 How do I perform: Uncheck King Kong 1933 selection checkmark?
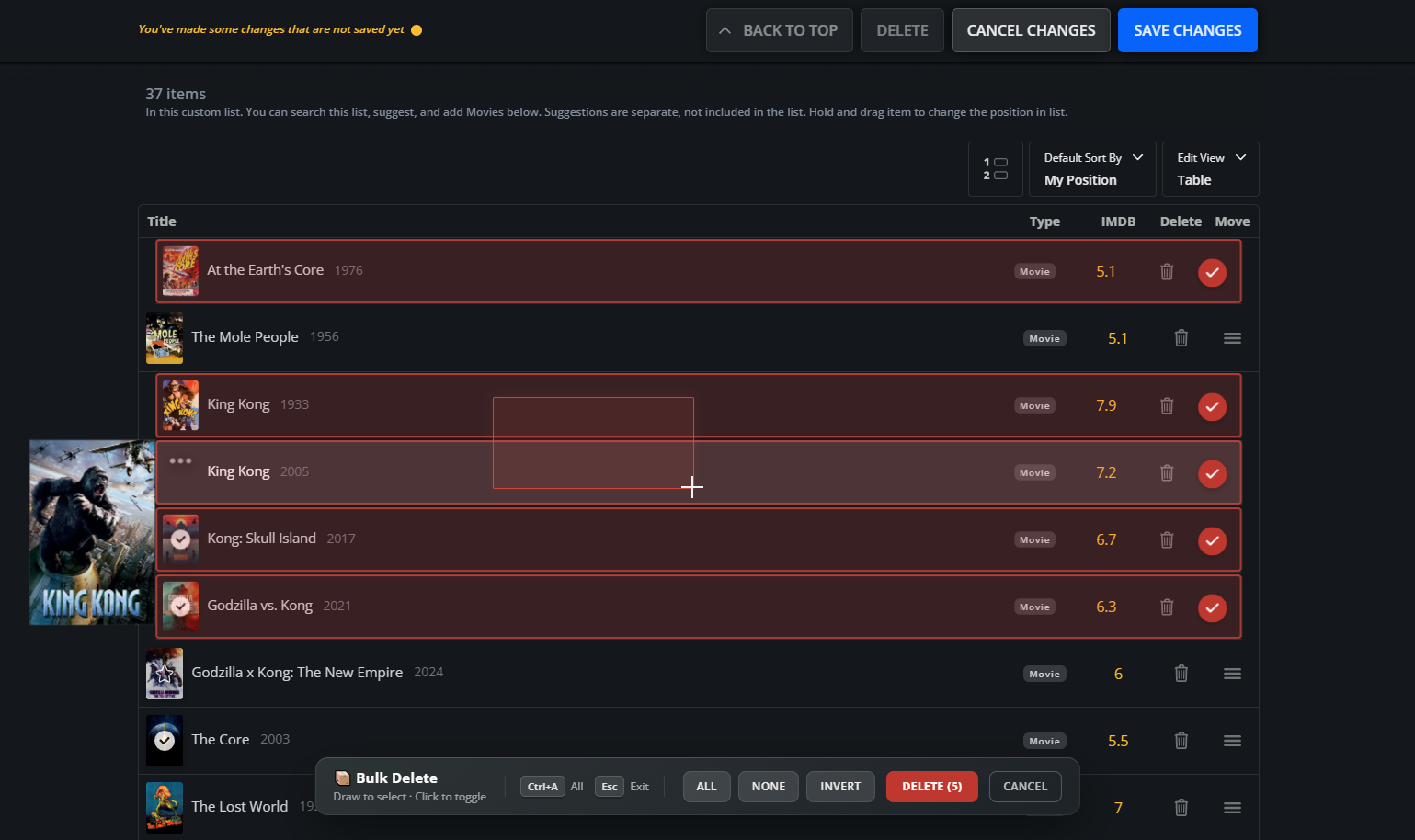1212,406
